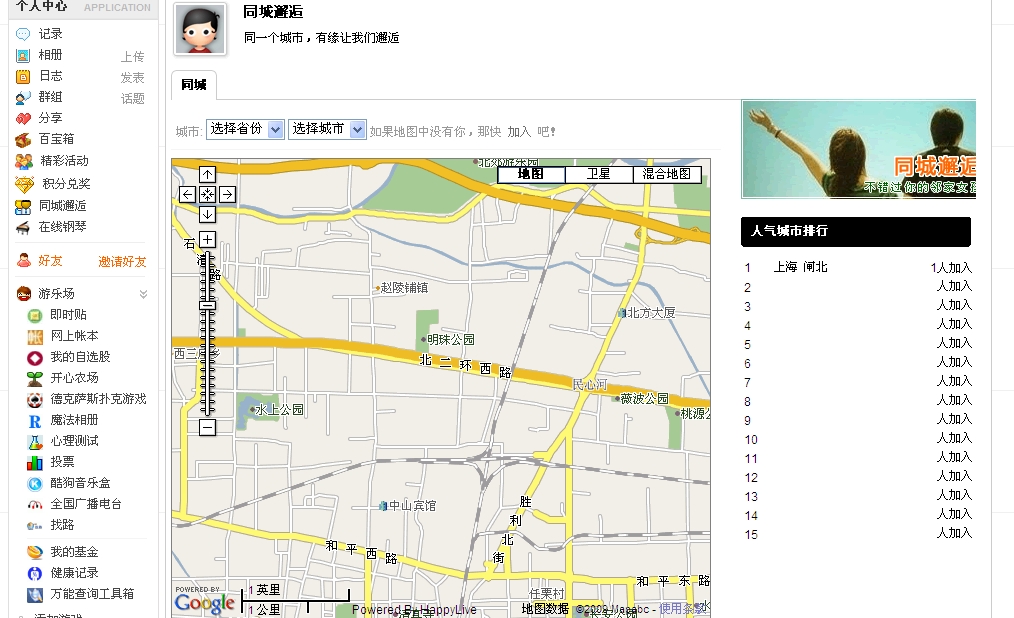Viewport: 1014px width, 618px height.
Task: Open the 我的自选股 stock icon
Action: [34, 357]
